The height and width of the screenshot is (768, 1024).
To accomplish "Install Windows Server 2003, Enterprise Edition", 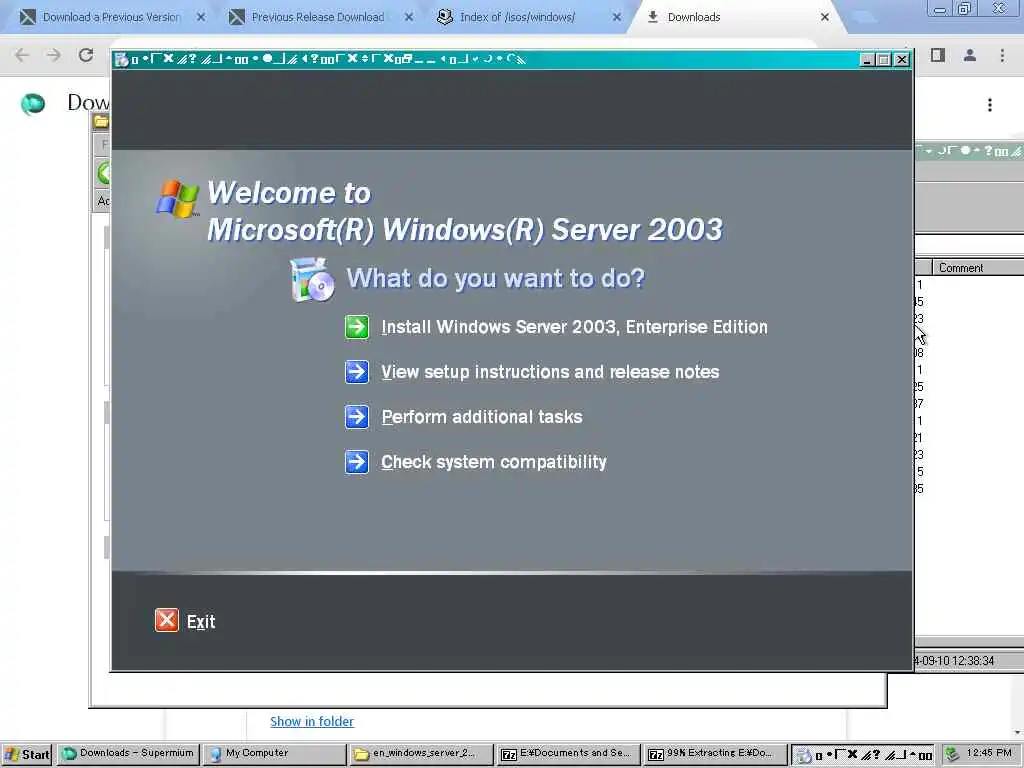I will [x=574, y=327].
